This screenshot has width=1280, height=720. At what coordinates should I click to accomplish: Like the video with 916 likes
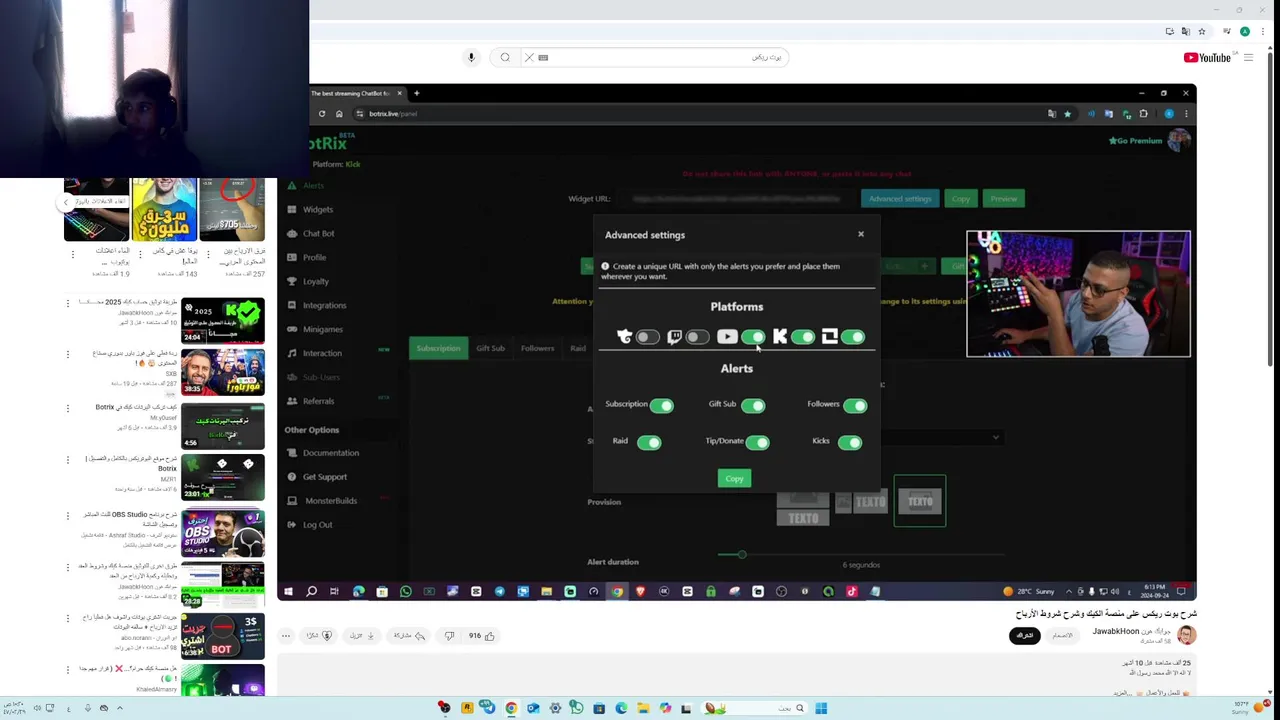pyautogui.click(x=482, y=635)
